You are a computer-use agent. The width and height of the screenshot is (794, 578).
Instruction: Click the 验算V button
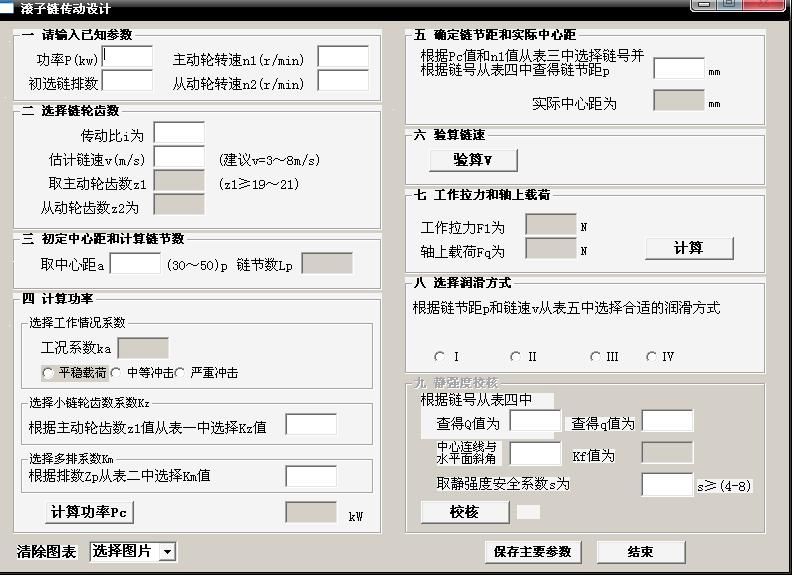click(473, 160)
